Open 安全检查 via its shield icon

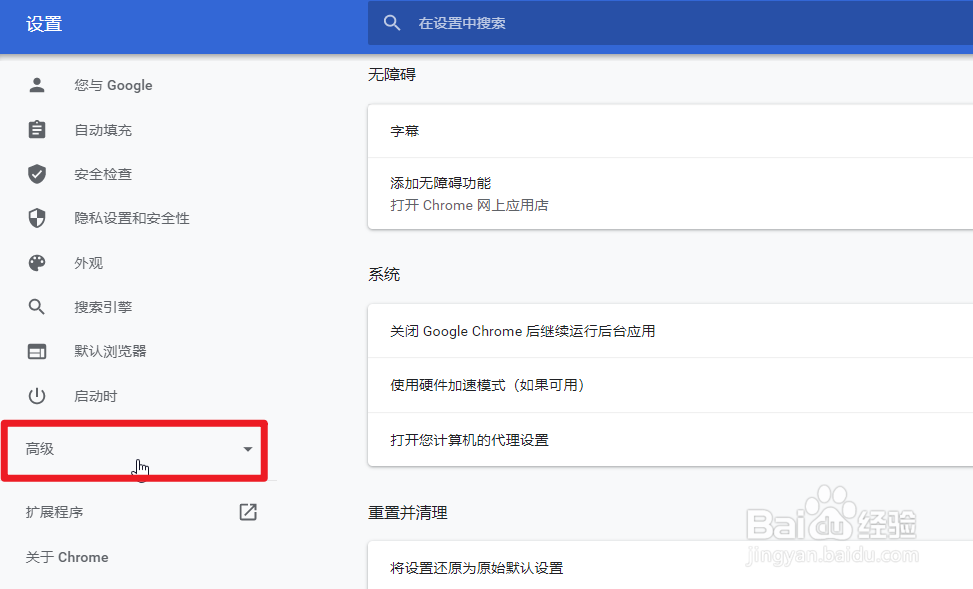37,173
